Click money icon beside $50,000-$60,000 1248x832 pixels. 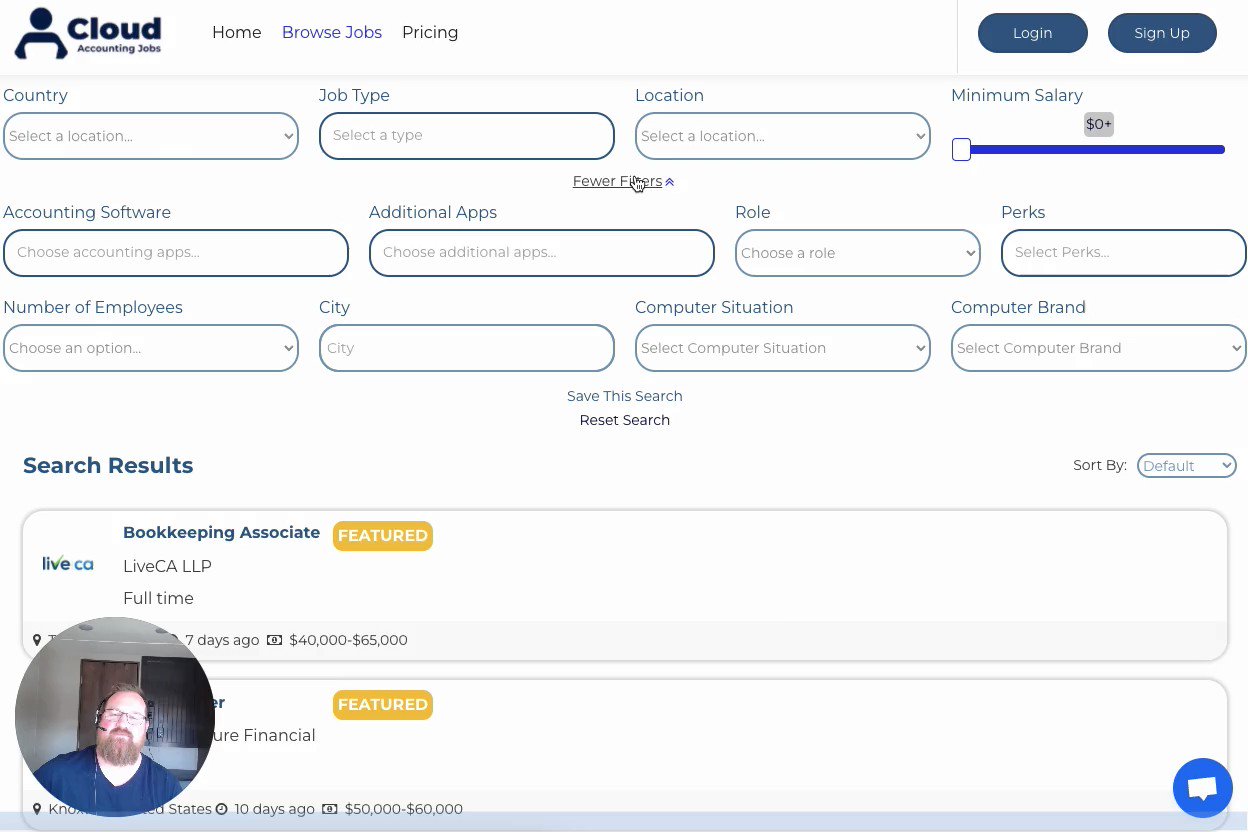(330, 809)
